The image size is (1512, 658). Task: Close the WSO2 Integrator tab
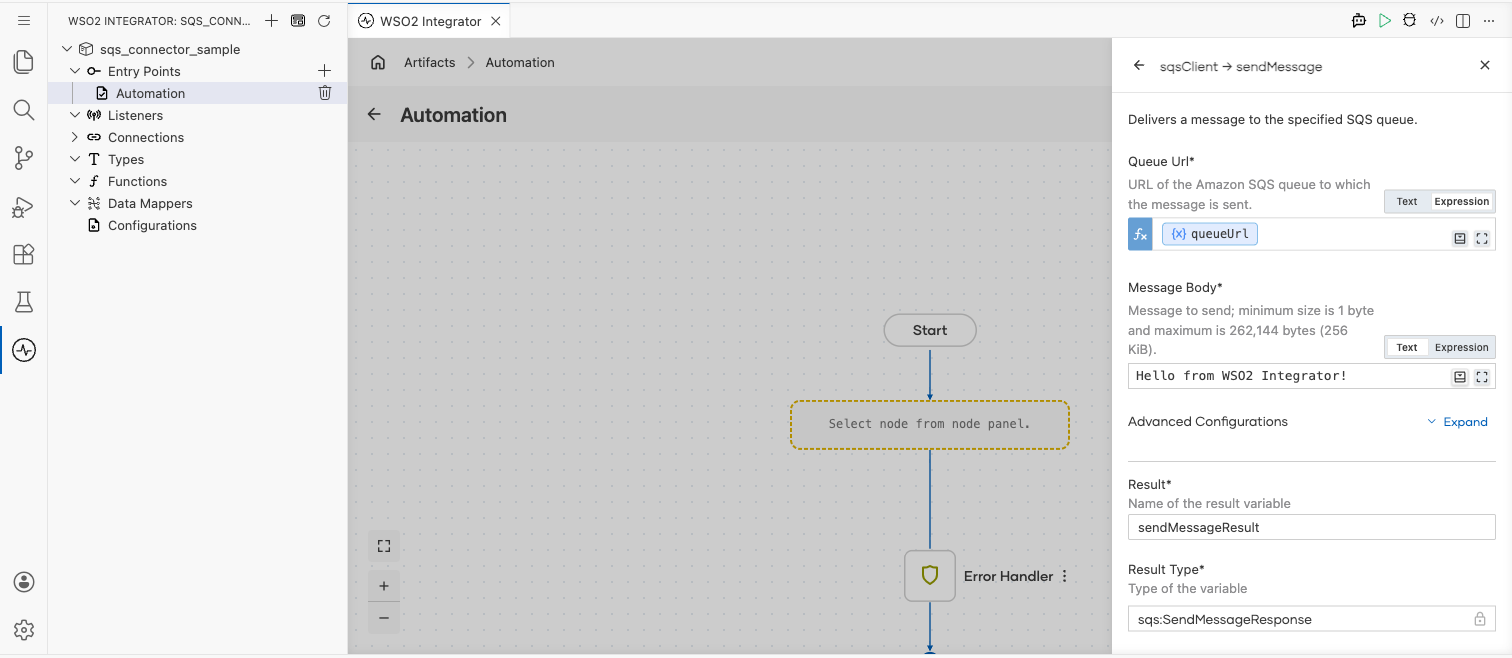(496, 21)
